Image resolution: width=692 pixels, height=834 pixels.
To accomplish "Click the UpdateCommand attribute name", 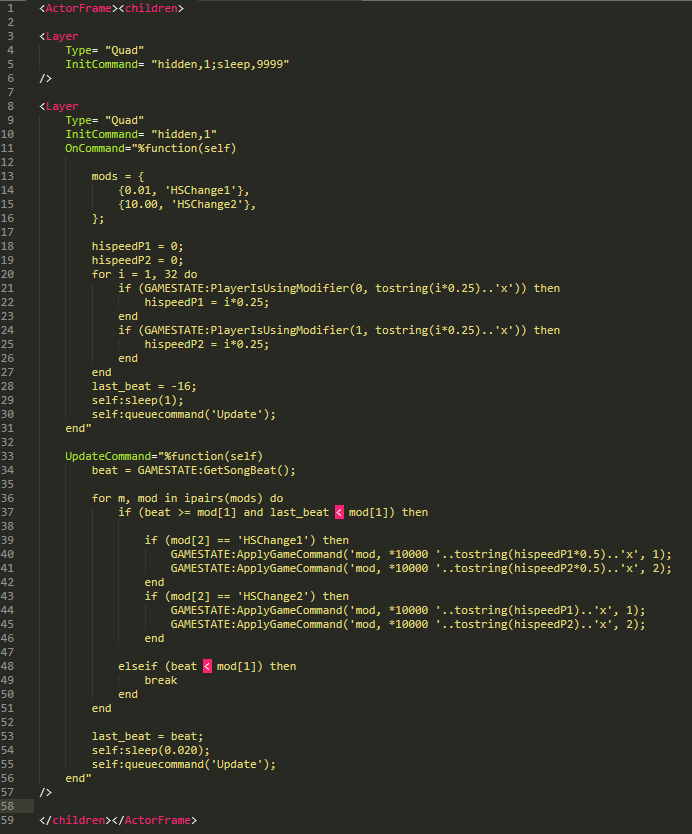I will (108, 456).
